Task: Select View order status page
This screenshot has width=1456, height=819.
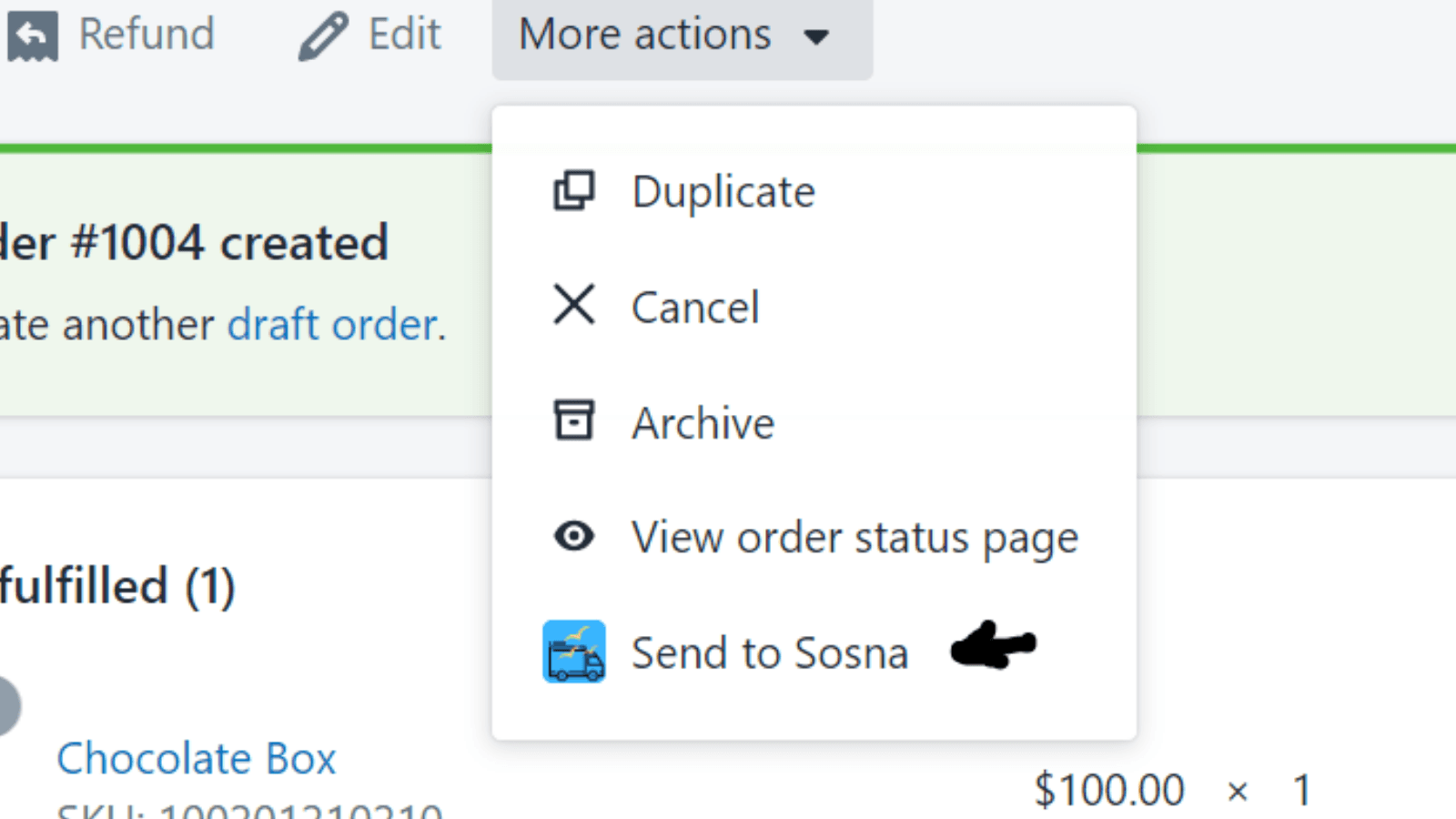Action: pyautogui.click(x=854, y=536)
